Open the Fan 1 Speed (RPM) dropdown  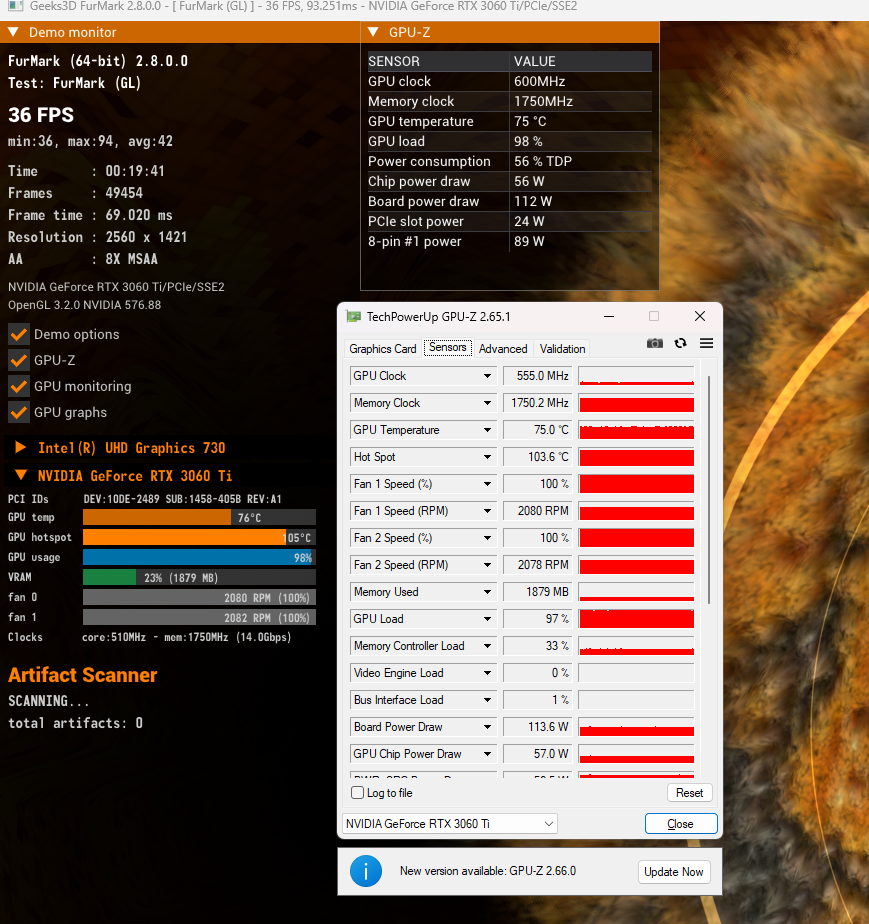point(487,511)
